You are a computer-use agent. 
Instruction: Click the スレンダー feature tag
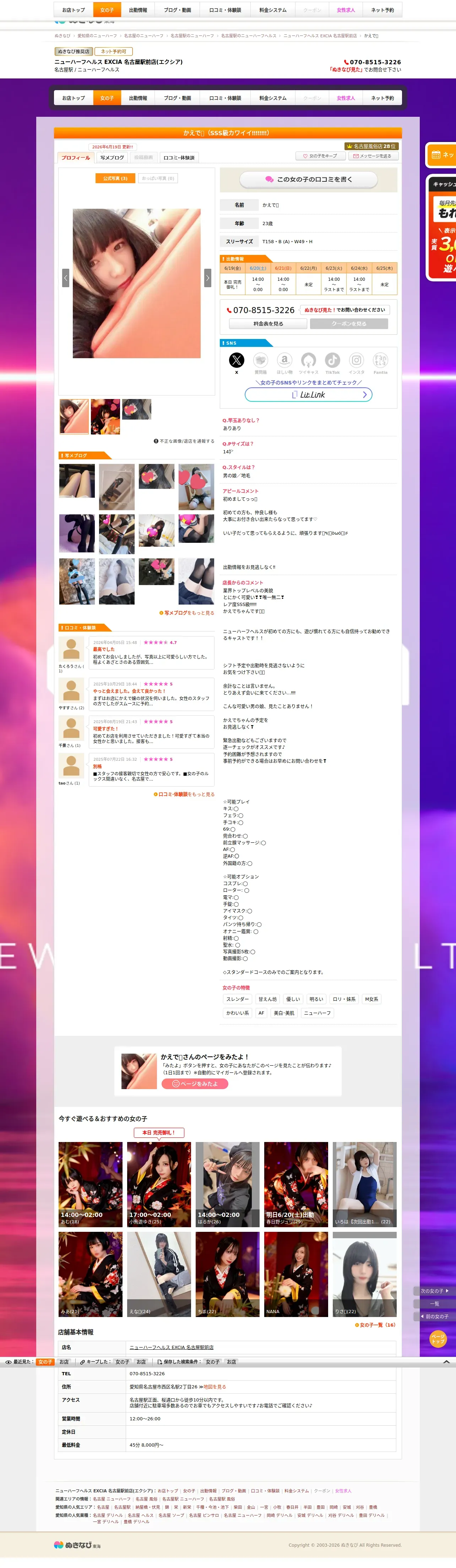[x=238, y=999]
